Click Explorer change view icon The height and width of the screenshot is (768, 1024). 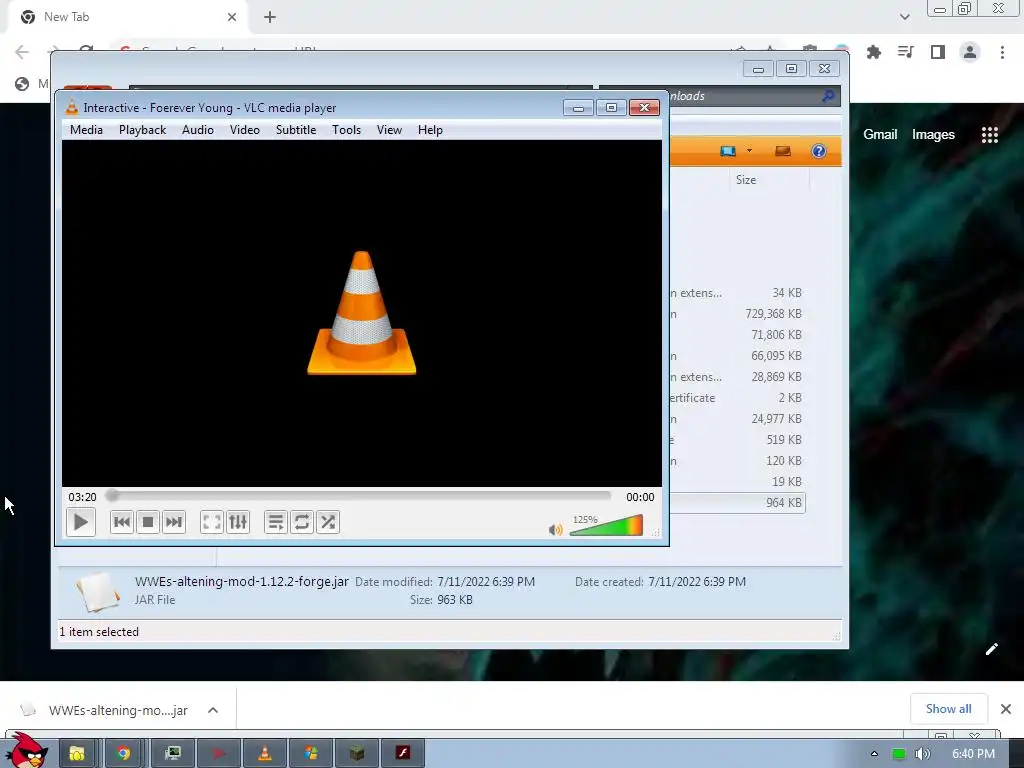click(x=728, y=152)
